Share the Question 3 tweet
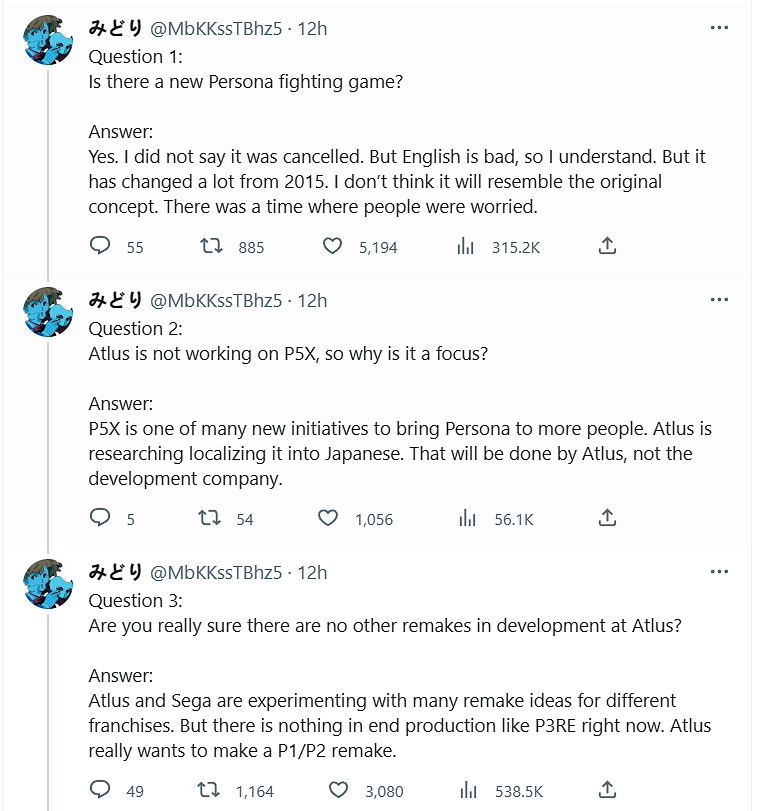The image size is (759, 811). pos(607,790)
